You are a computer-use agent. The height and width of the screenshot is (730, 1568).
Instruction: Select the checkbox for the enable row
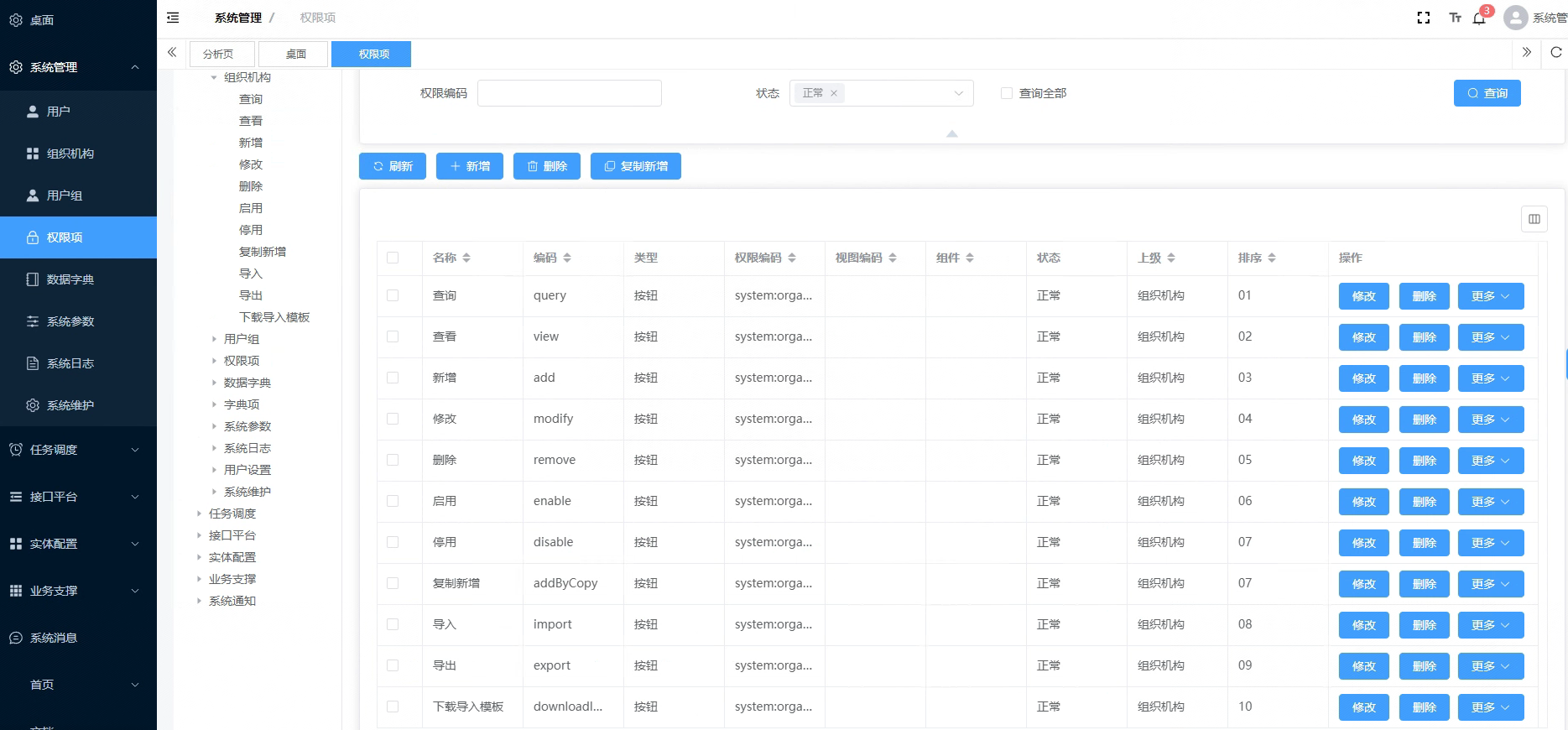(x=393, y=501)
